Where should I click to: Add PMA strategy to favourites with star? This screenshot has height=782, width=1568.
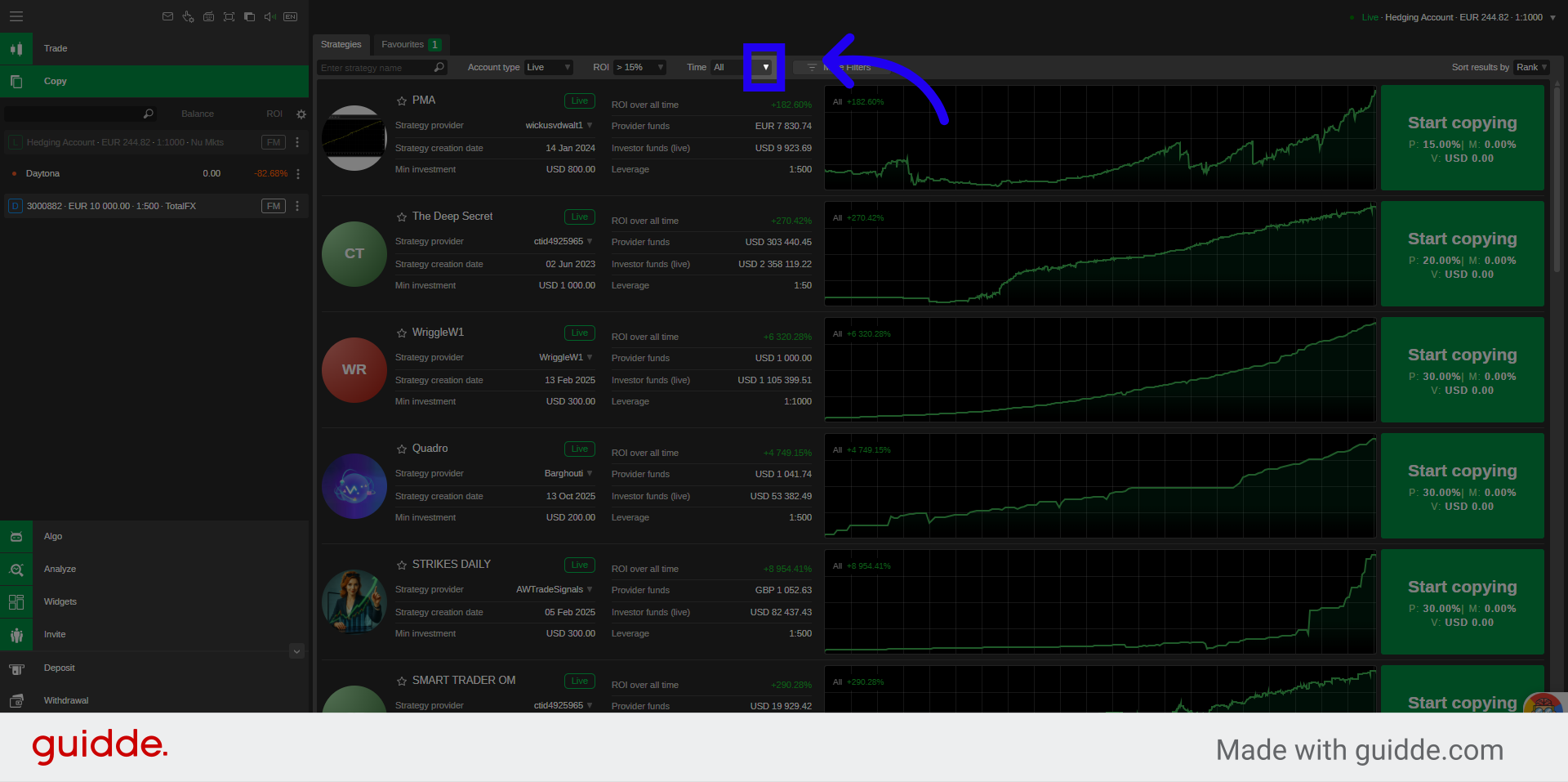click(402, 101)
